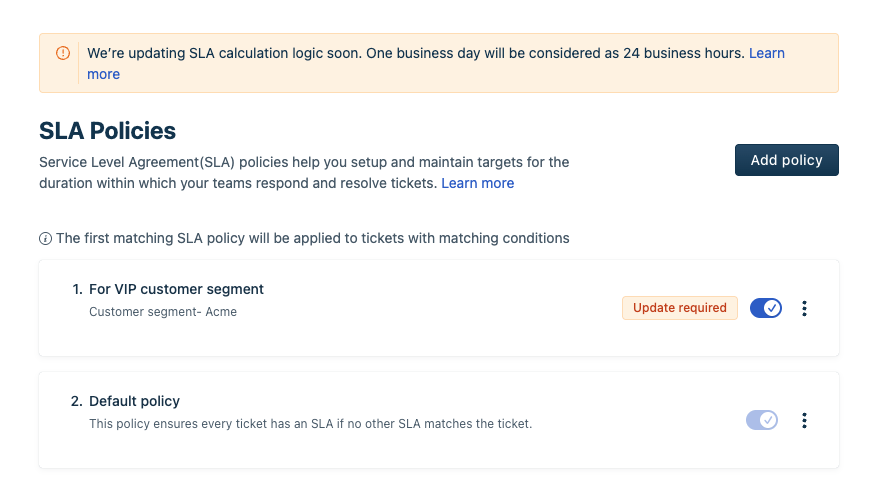Open the Default policy title
Screen dimensions: 886x499
(134, 401)
